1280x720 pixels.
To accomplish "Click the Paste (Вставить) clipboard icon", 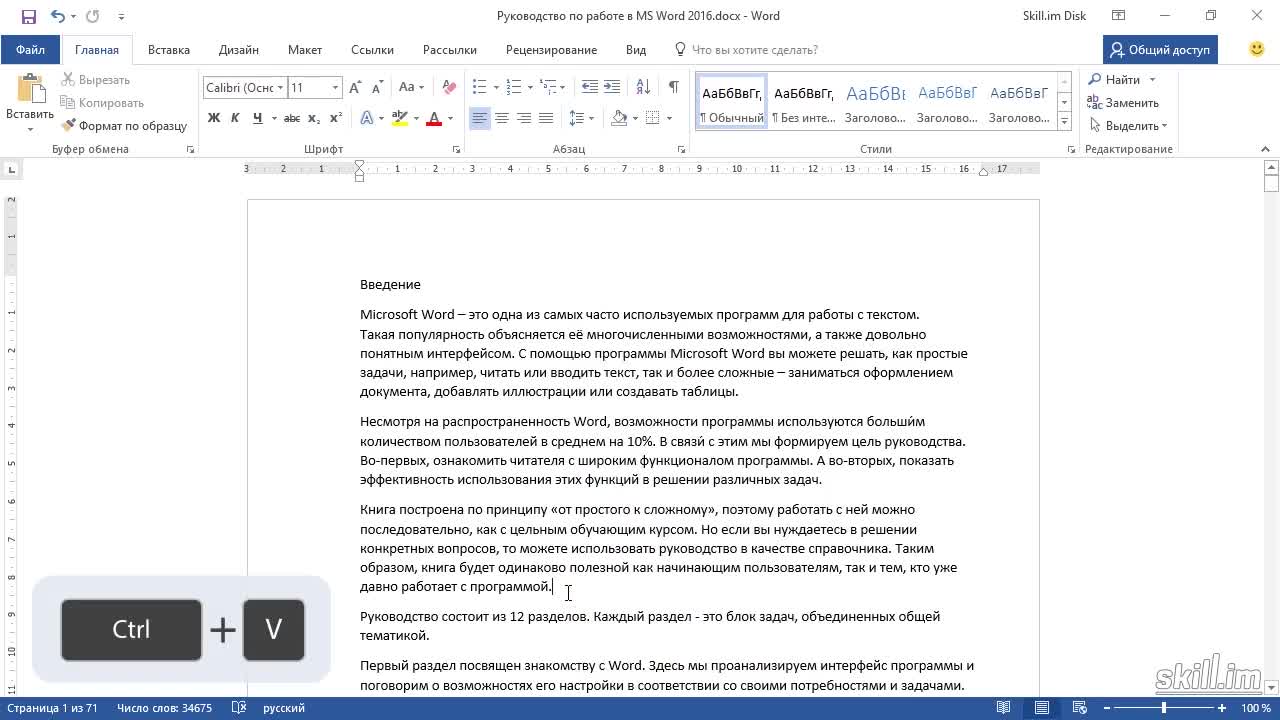I will coord(30,90).
